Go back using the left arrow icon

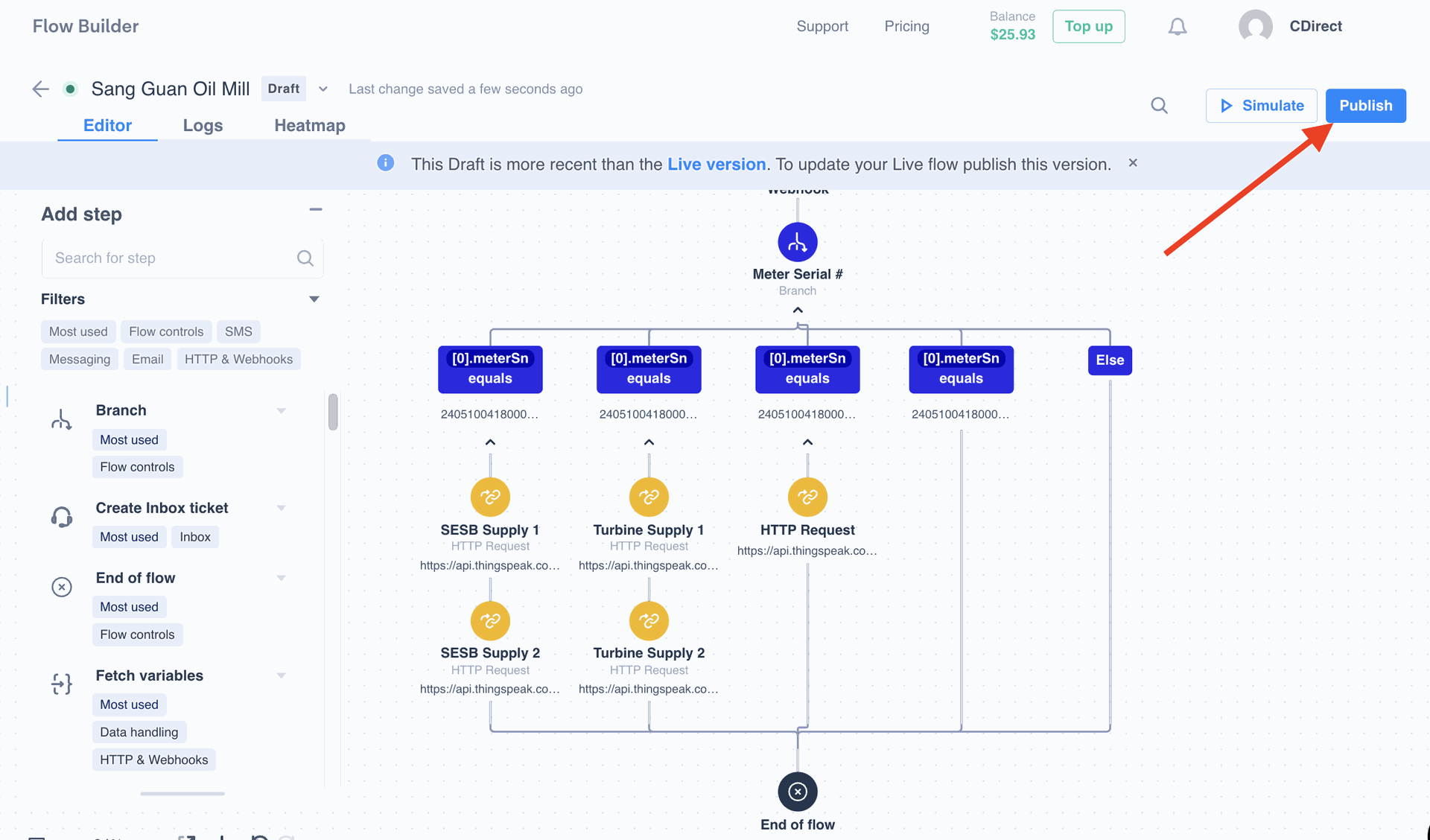[x=40, y=89]
